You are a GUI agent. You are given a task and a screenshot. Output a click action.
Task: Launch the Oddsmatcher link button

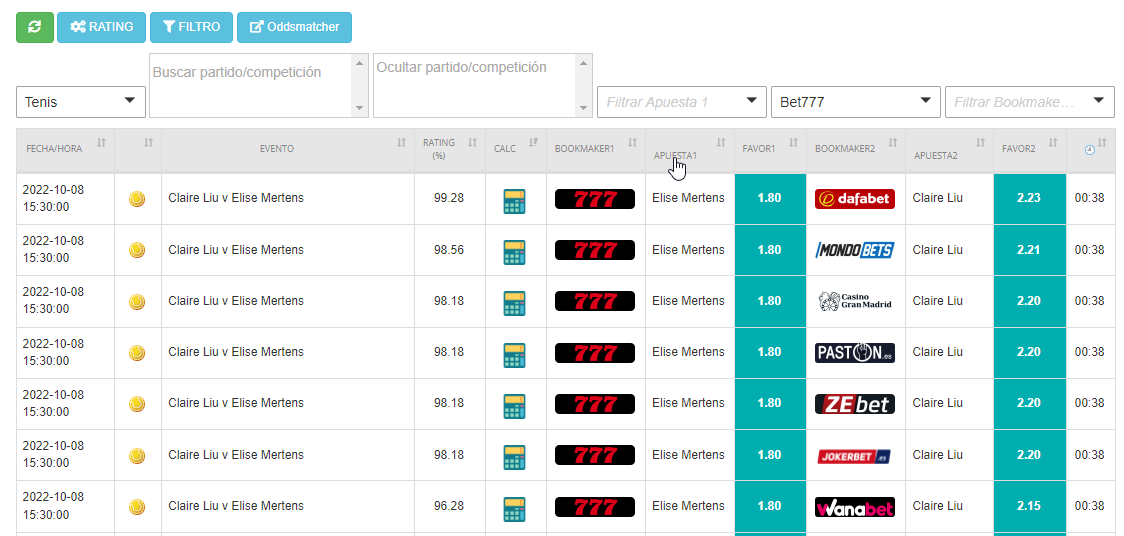(294, 27)
